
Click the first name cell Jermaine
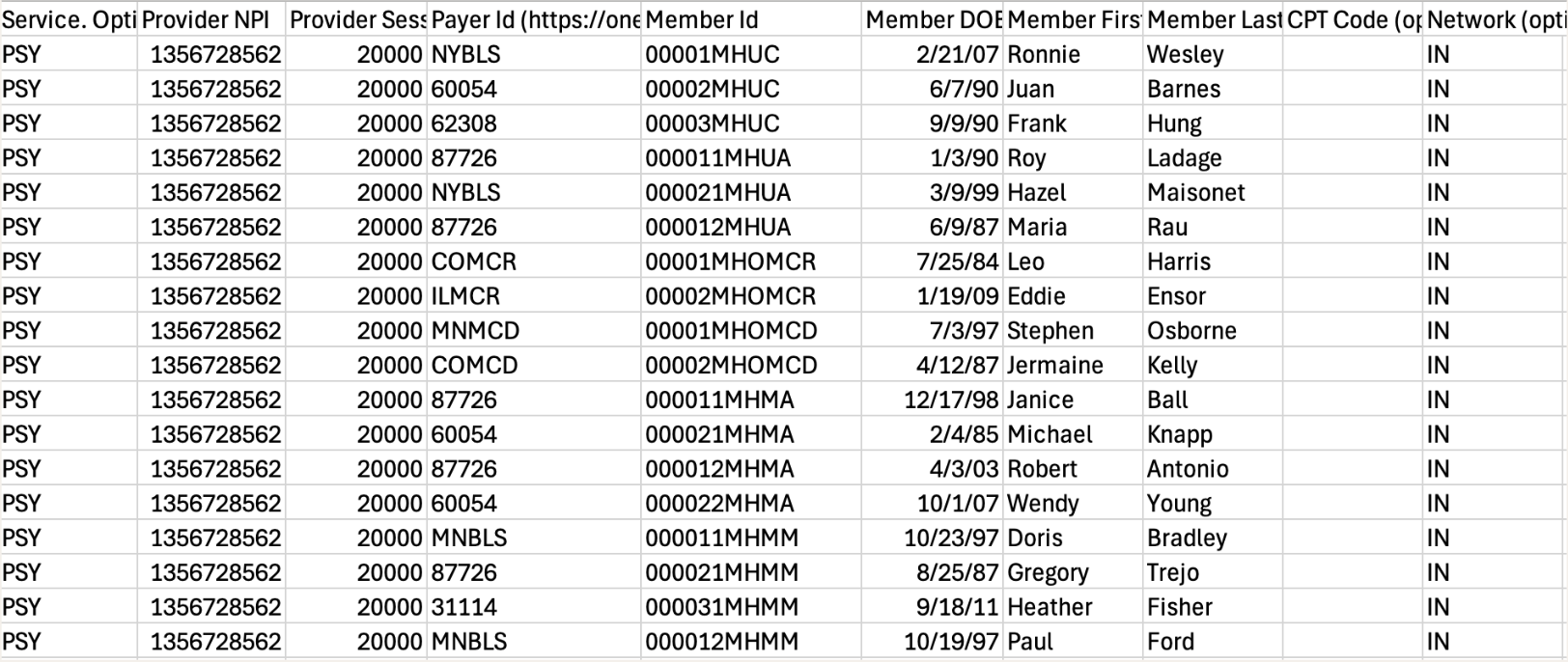pyautogui.click(x=1073, y=365)
